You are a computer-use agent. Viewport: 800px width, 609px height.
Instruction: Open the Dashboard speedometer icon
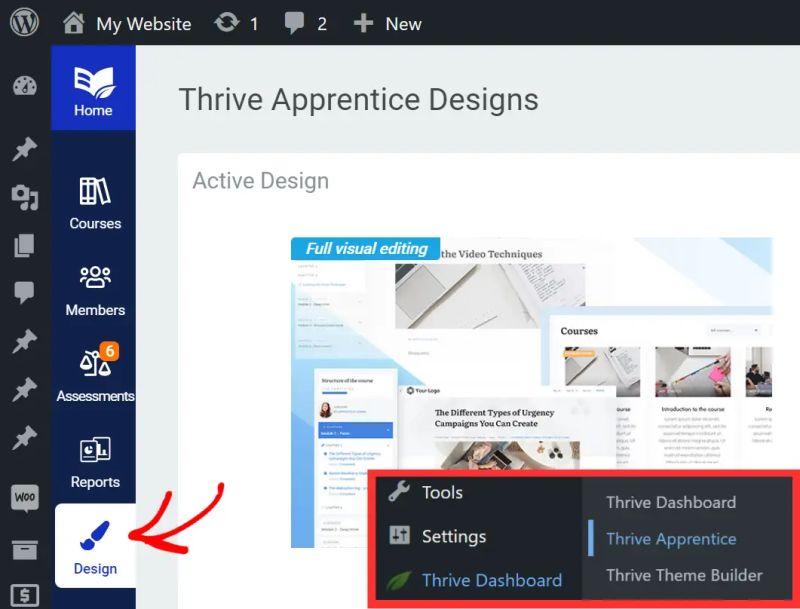click(x=24, y=85)
